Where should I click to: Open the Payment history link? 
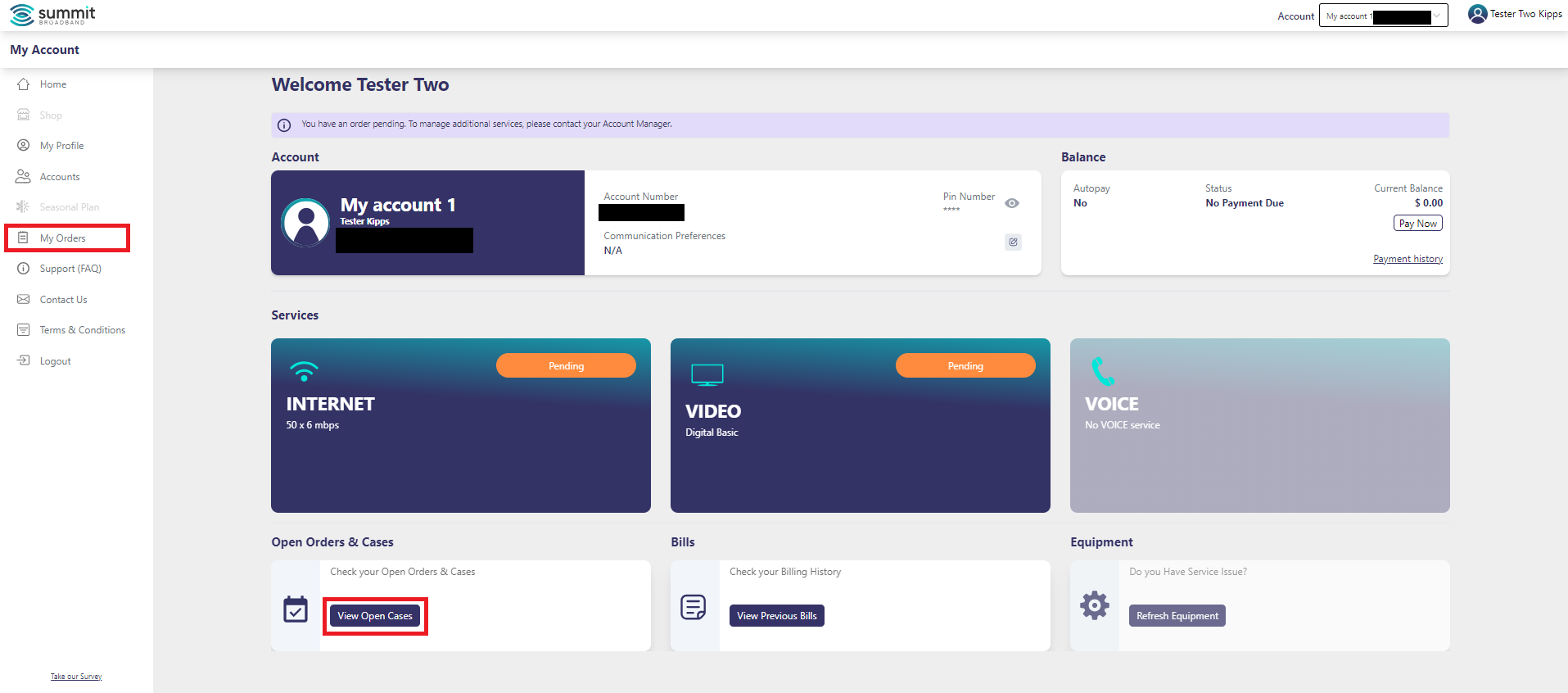[x=1408, y=259]
